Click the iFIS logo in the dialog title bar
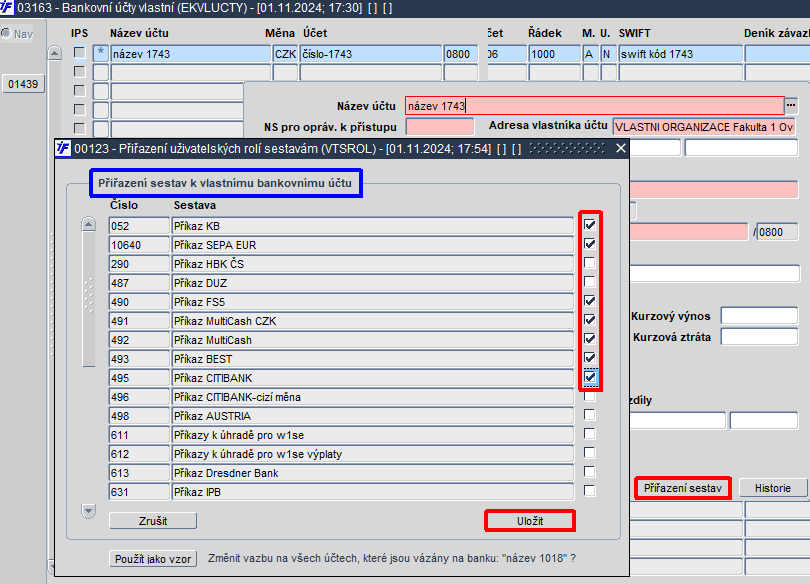This screenshot has width=810, height=584. click(63, 148)
